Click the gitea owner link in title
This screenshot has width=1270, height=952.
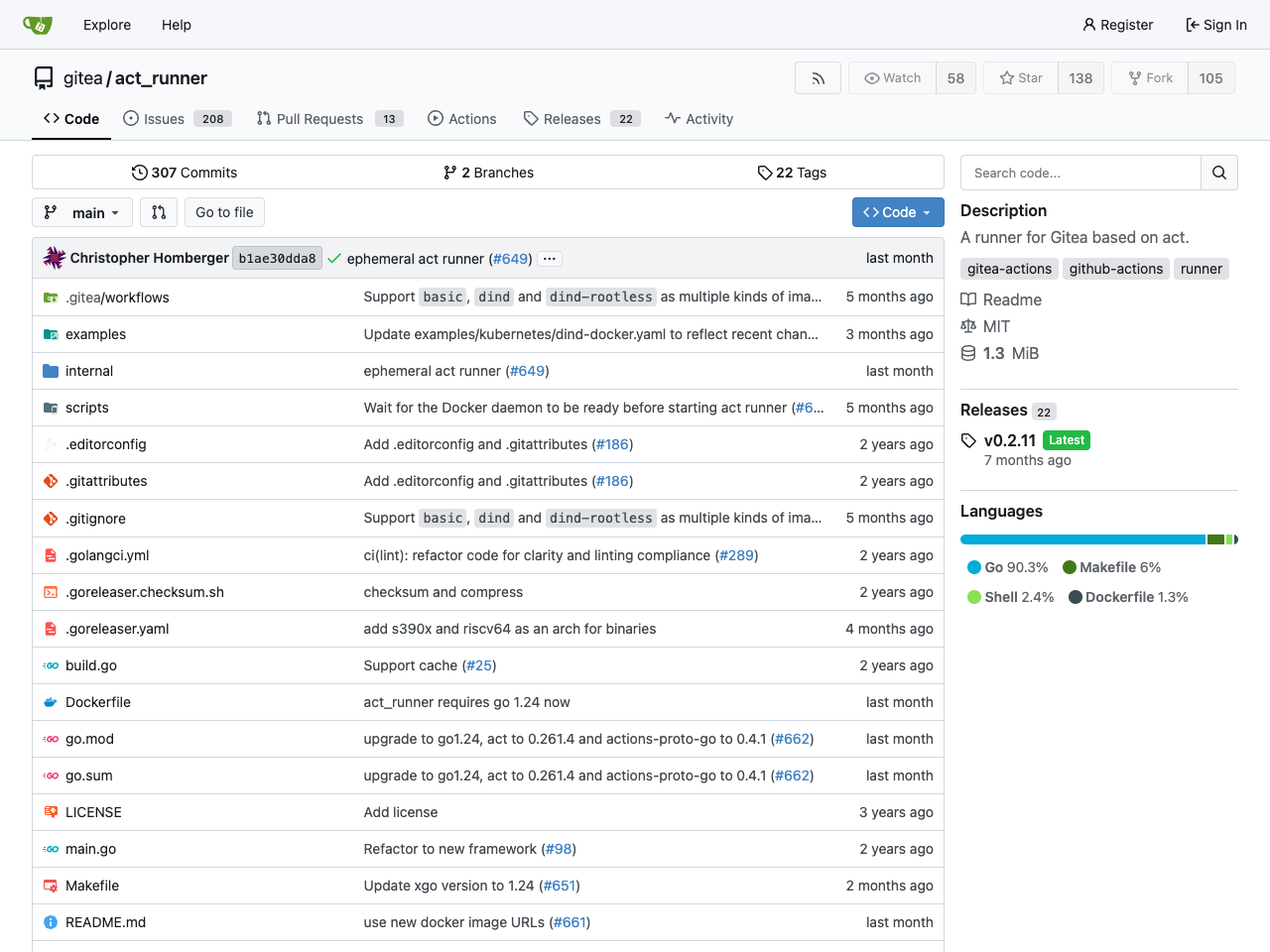click(x=83, y=78)
